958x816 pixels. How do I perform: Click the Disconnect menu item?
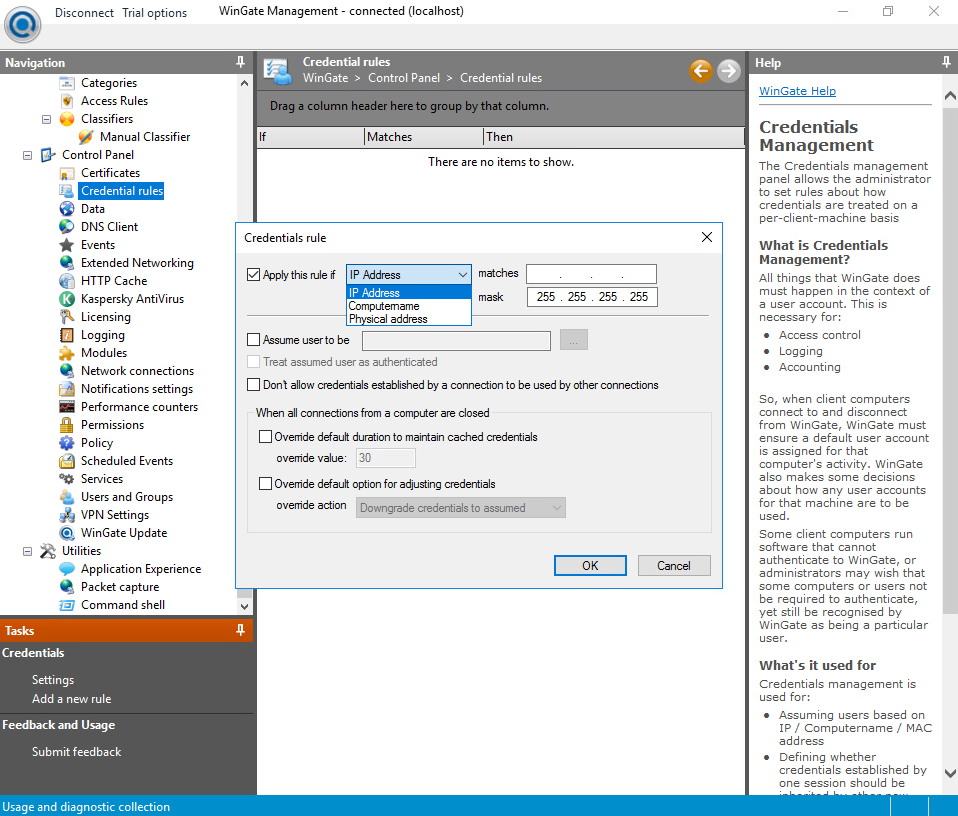pyautogui.click(x=84, y=13)
